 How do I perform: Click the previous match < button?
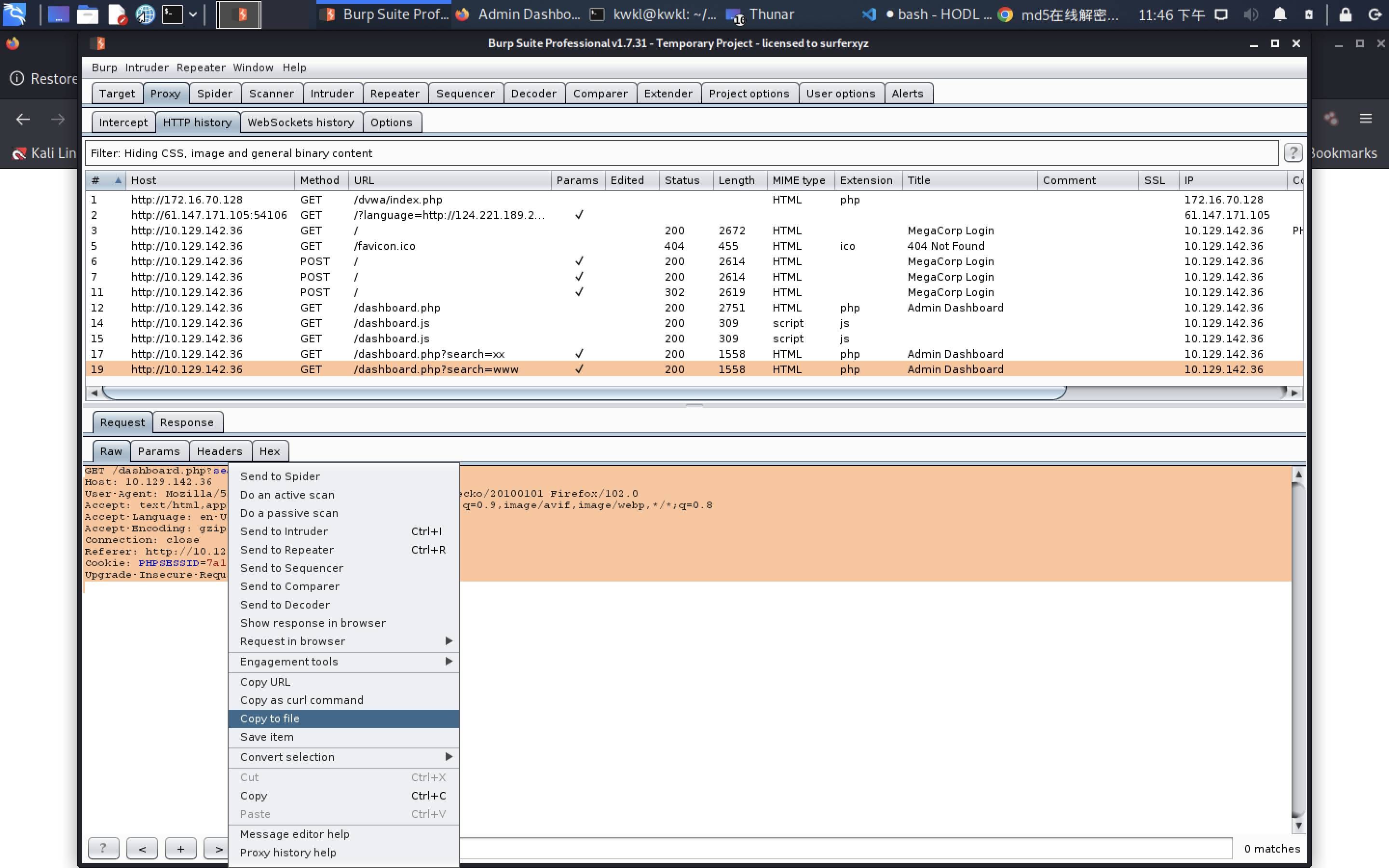pyautogui.click(x=142, y=848)
